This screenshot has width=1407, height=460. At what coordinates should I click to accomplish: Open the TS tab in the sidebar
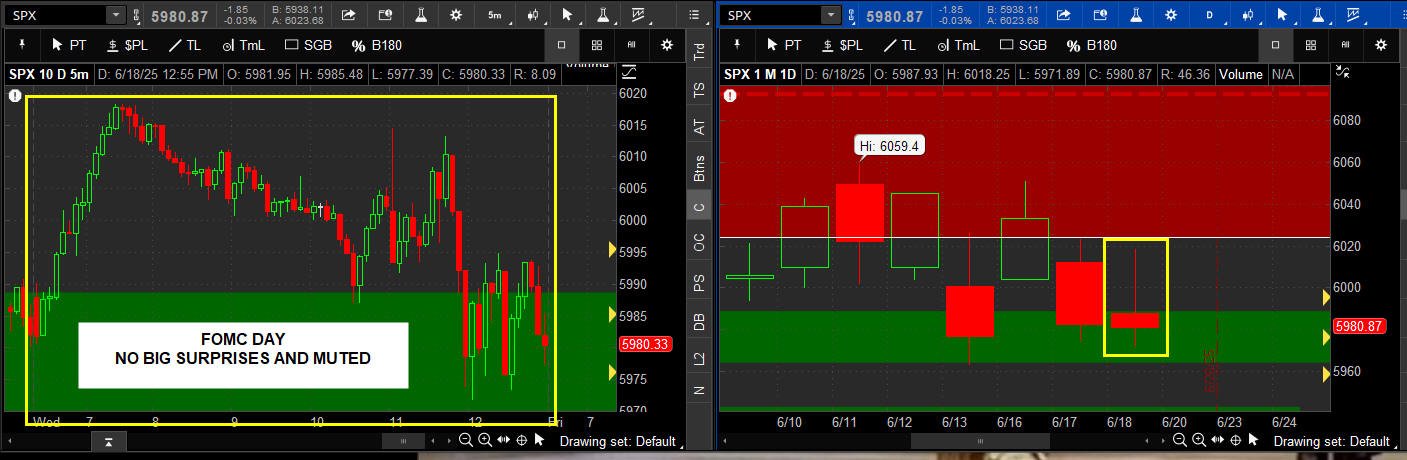coord(699,90)
